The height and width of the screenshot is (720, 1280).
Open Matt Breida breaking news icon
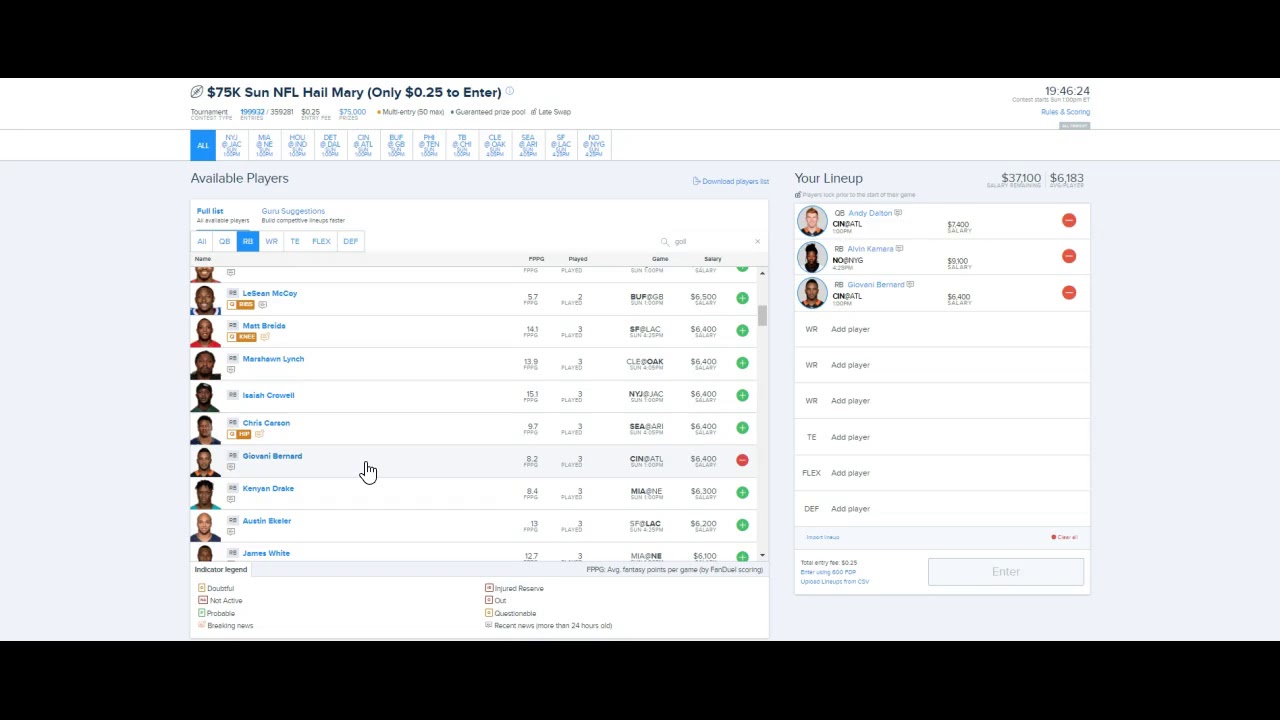(x=265, y=337)
